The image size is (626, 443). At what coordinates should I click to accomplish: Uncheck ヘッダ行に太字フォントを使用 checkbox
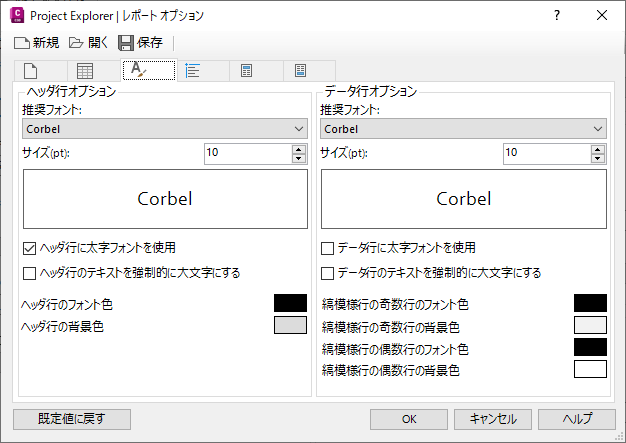[28, 248]
